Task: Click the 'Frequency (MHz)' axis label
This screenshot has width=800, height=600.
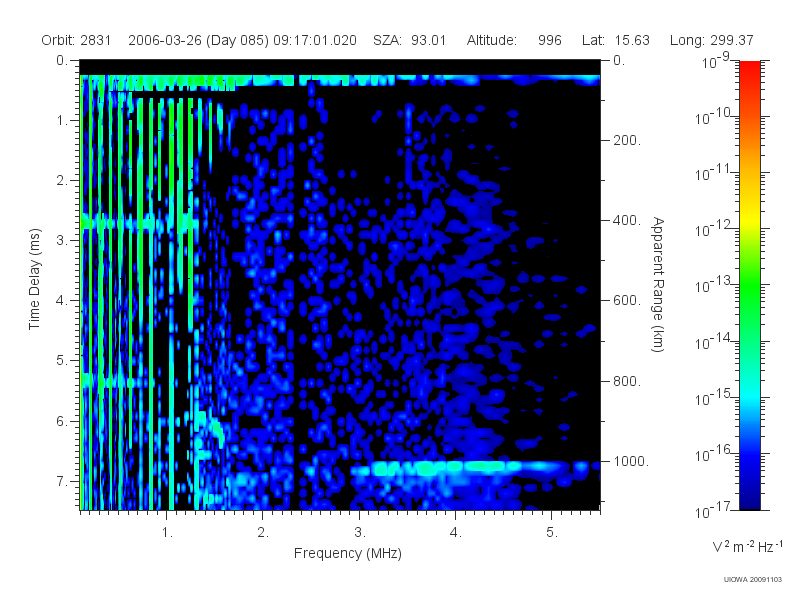Action: tap(347, 553)
